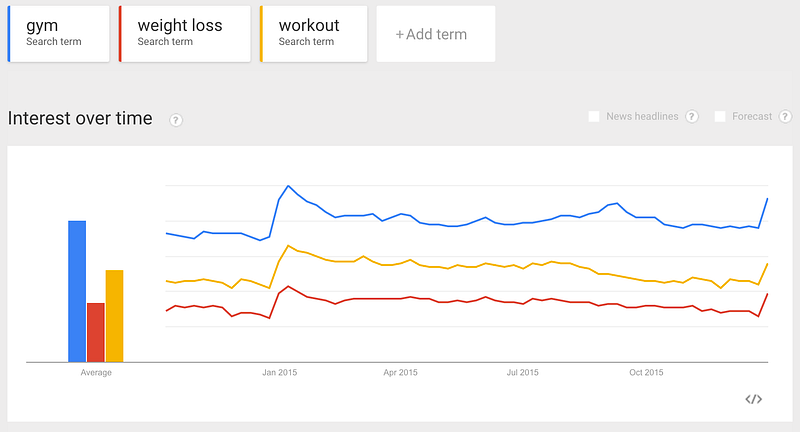Screen dimensions: 800x432
Task: Click the Jul 2015 axis label
Action: 522,373
